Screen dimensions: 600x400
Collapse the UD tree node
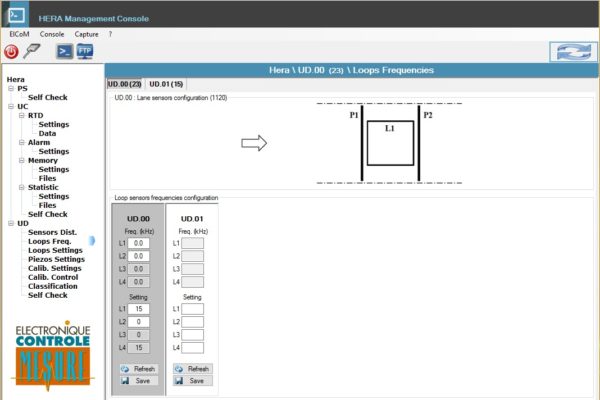[x=11, y=223]
